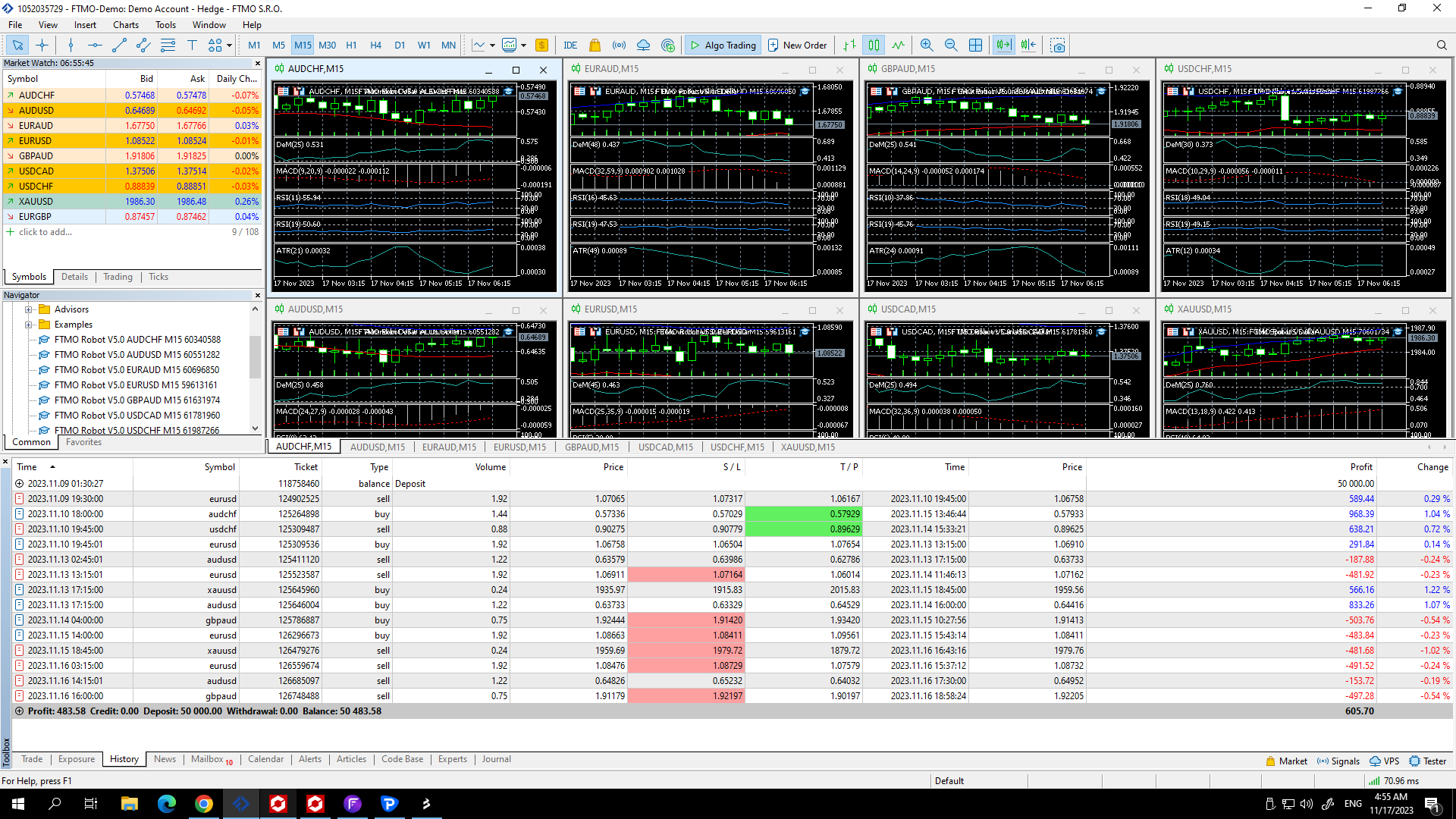
Task: Select the crosshair tool
Action: (x=42, y=45)
